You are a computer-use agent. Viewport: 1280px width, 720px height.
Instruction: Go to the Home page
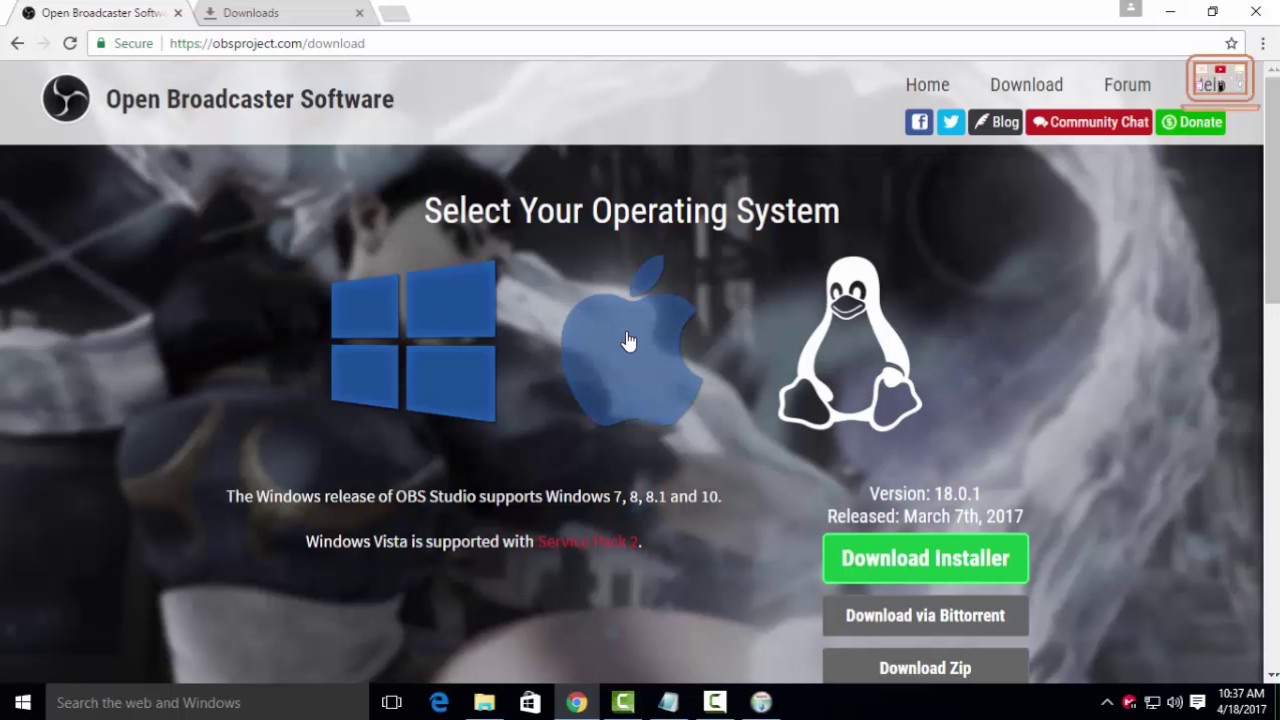coord(927,85)
